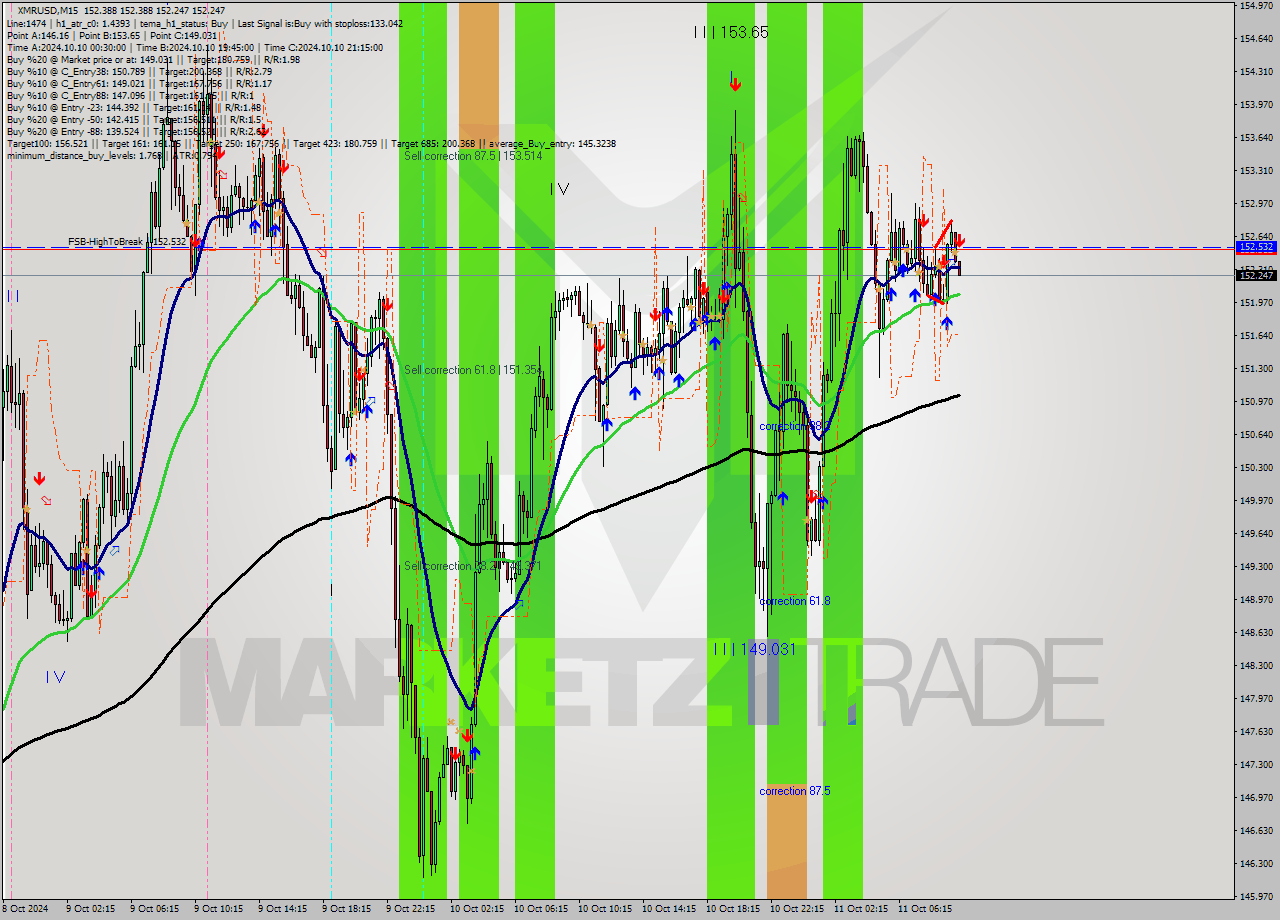1280x920 pixels.
Task: Select the 'Sell correction 87.5 | 153.514' label
Action: tap(473, 156)
